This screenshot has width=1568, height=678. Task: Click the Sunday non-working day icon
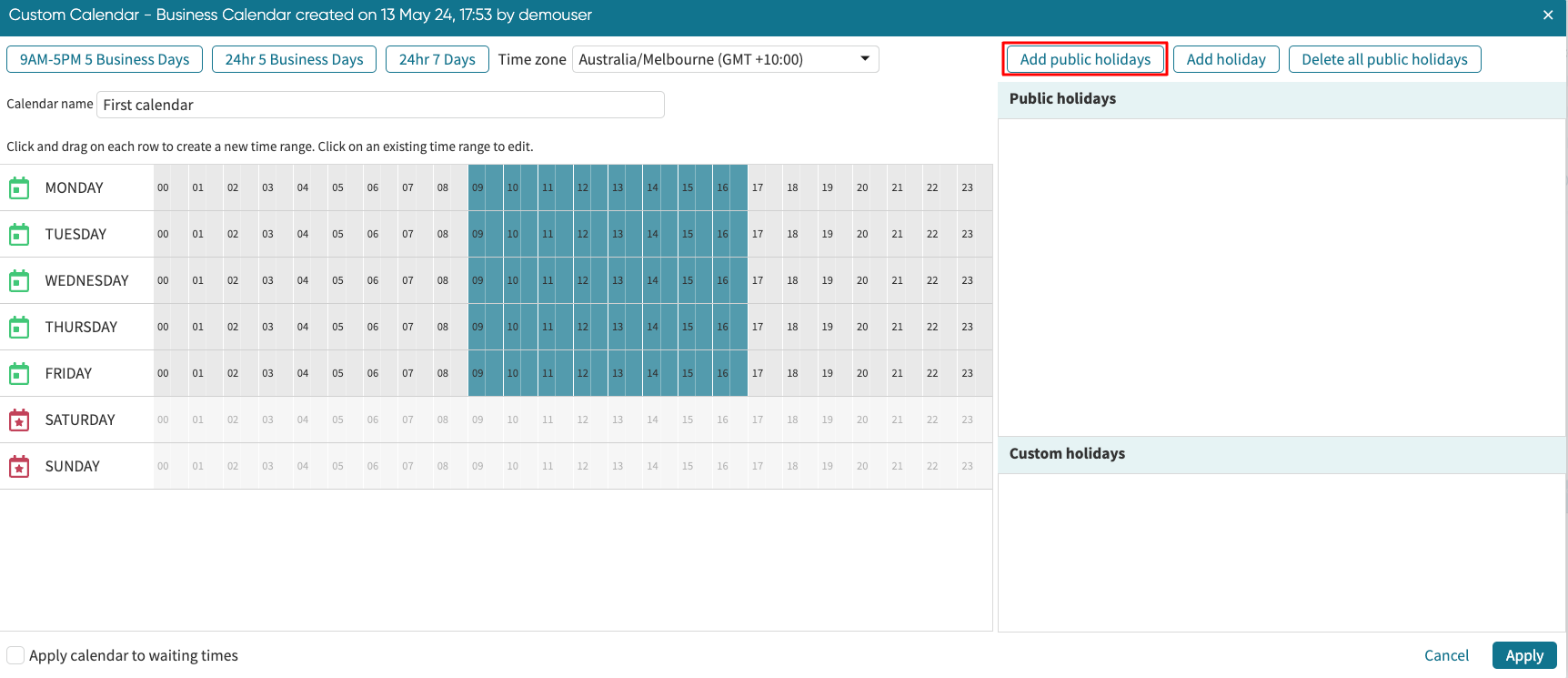coord(19,467)
